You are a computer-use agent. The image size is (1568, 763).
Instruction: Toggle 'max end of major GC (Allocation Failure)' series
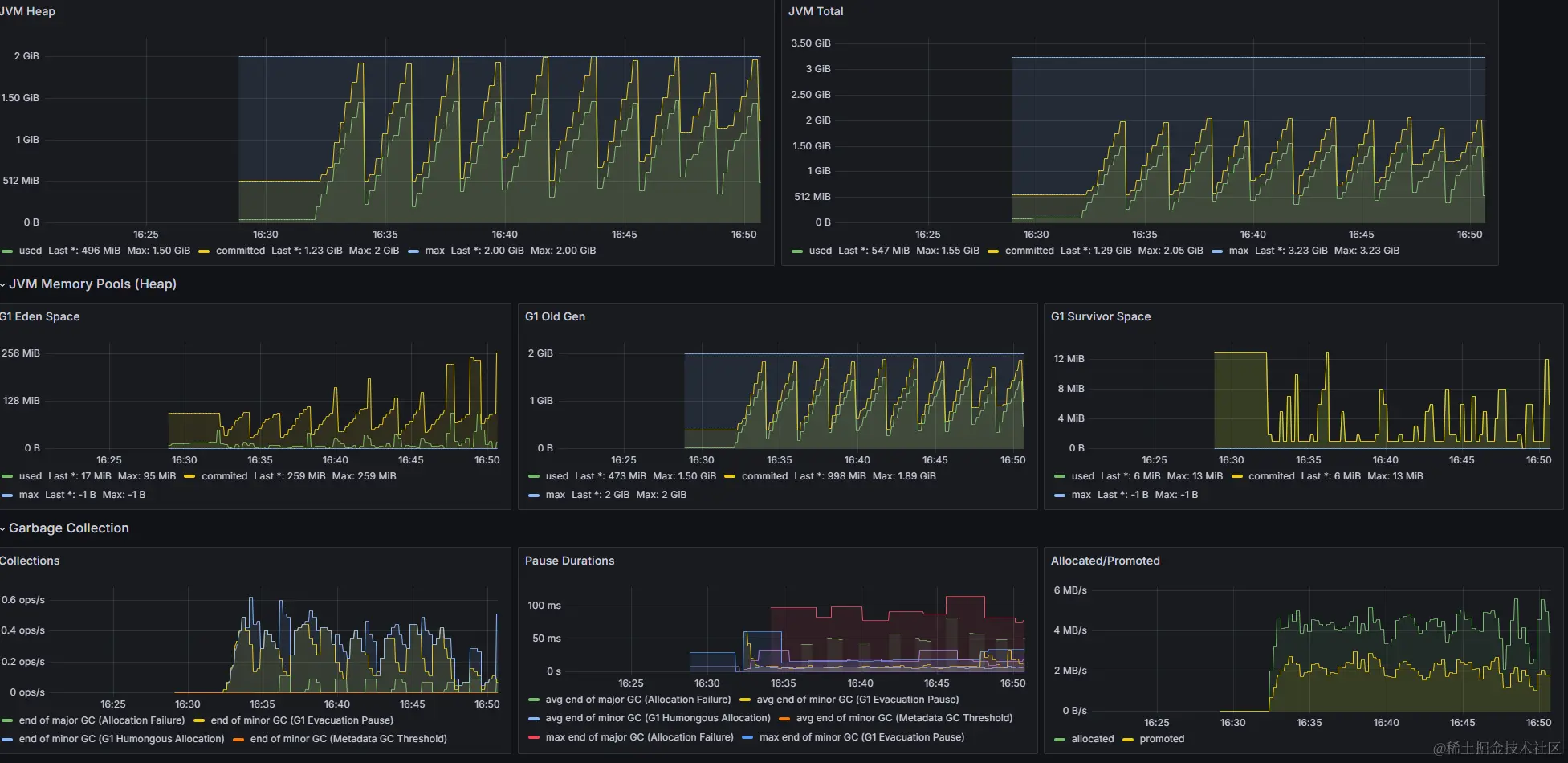pos(640,737)
